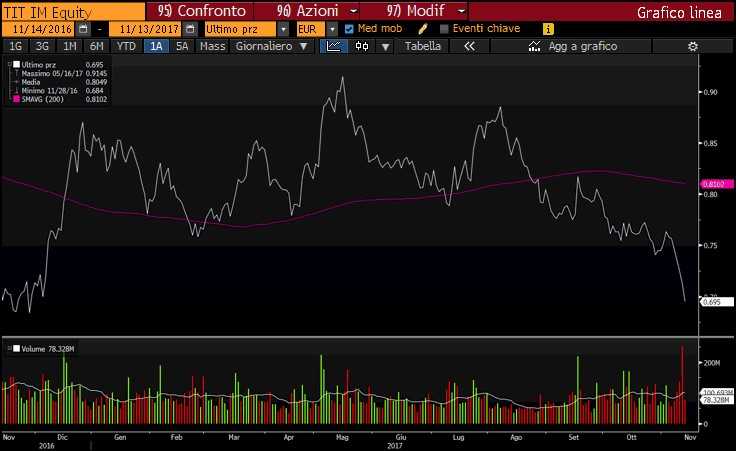Edit the start date 11/14/2016 field
This screenshot has height=451, width=736.
(x=39, y=29)
